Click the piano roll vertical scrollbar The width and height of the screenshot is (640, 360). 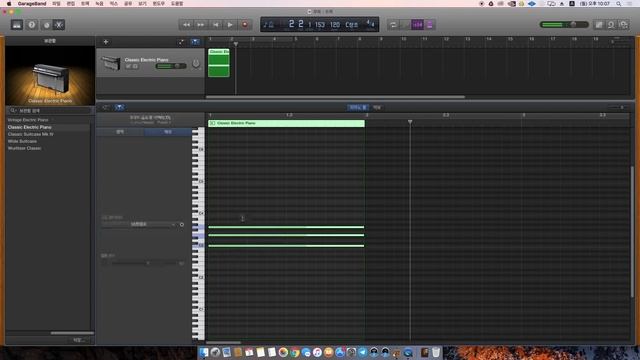pos(633,231)
